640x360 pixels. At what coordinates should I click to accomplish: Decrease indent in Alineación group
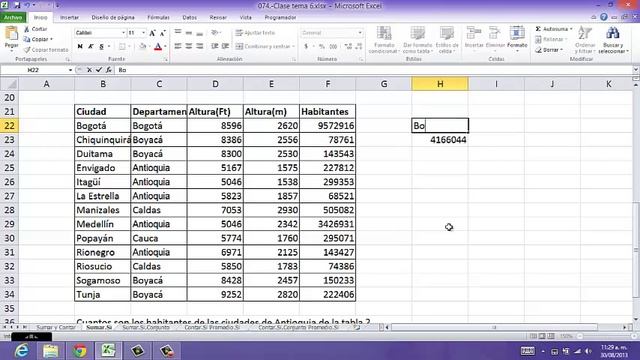215,47
